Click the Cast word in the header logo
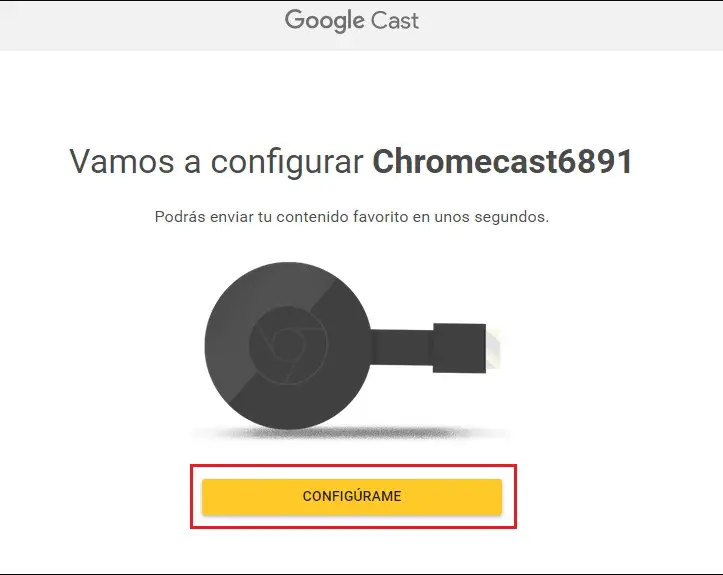 pos(395,21)
